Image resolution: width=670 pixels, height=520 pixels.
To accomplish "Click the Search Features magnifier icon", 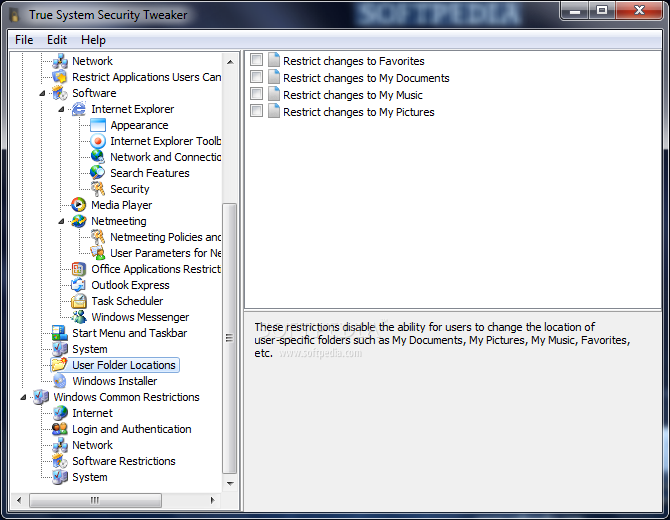I will (x=98, y=173).
